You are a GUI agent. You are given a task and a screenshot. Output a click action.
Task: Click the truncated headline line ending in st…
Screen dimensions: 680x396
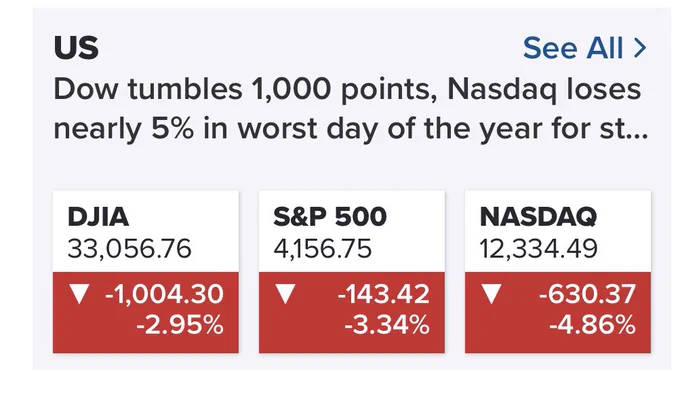click(351, 129)
